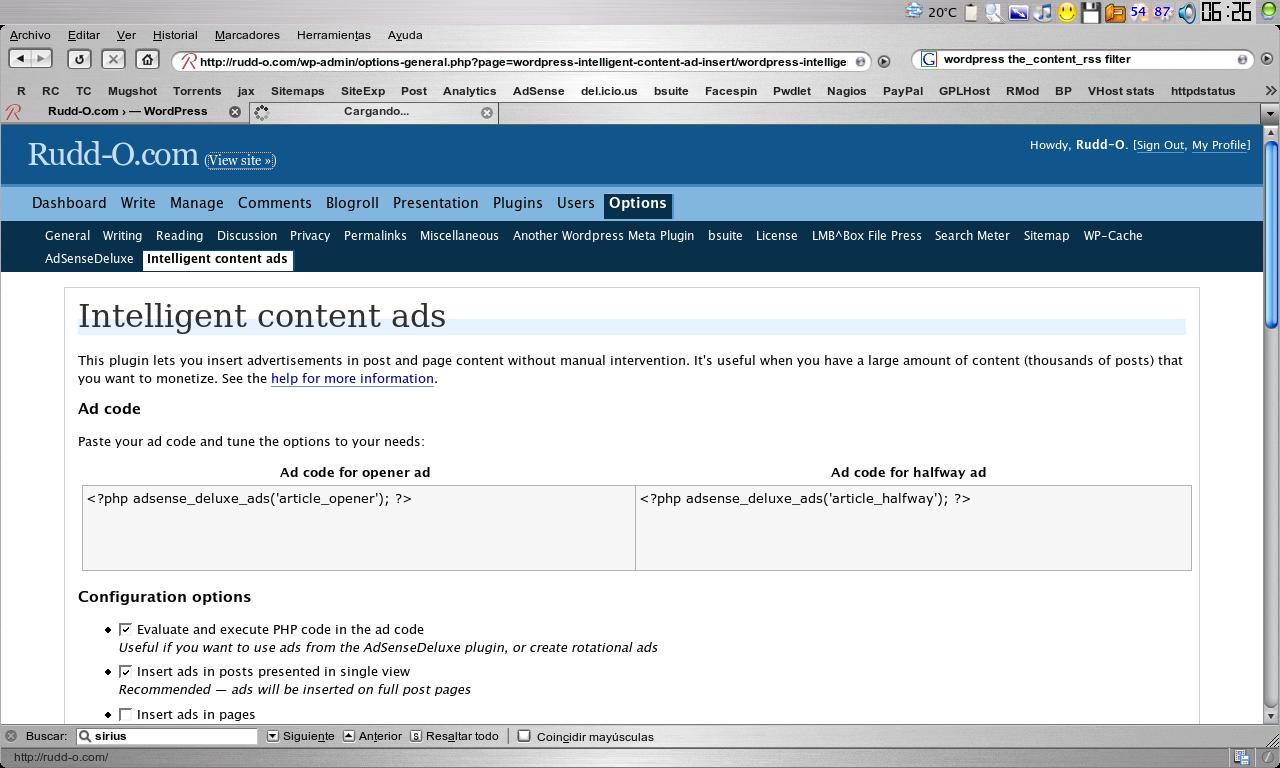1280x768 pixels.
Task: Reload the page with the refresh button
Action: (80, 60)
